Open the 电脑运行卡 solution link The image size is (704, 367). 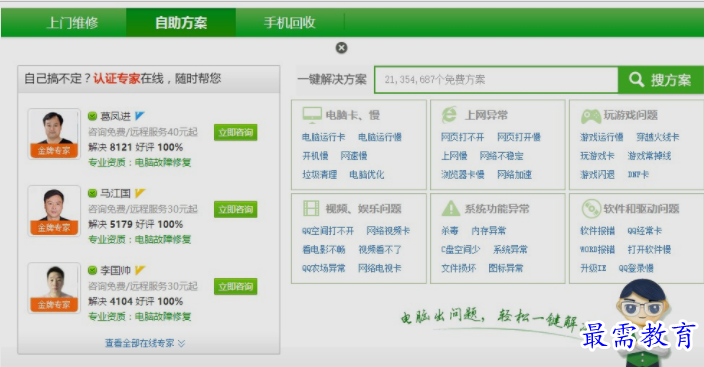pyautogui.click(x=323, y=137)
